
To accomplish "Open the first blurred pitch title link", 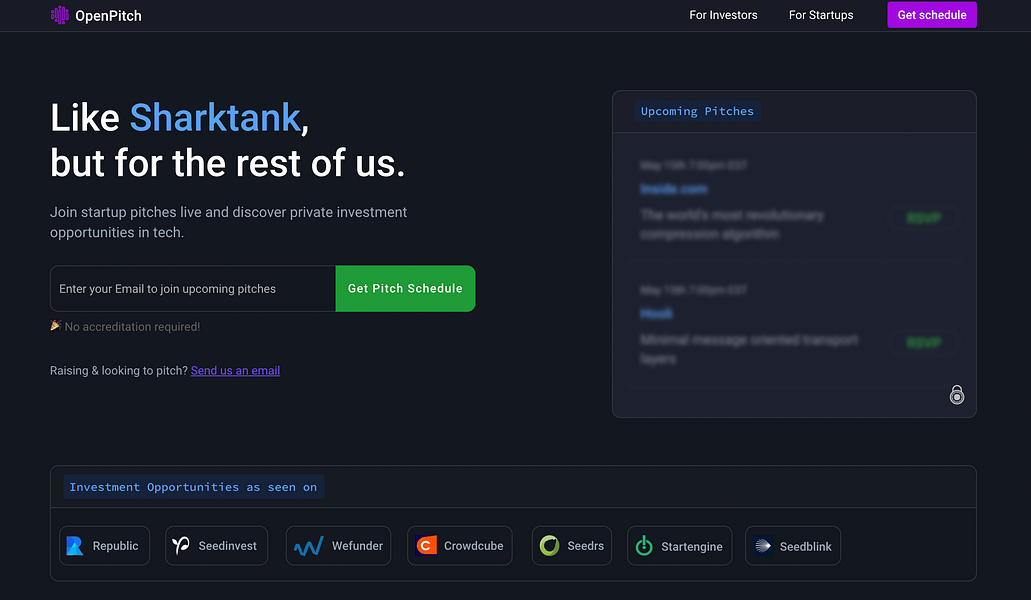I will click(674, 189).
